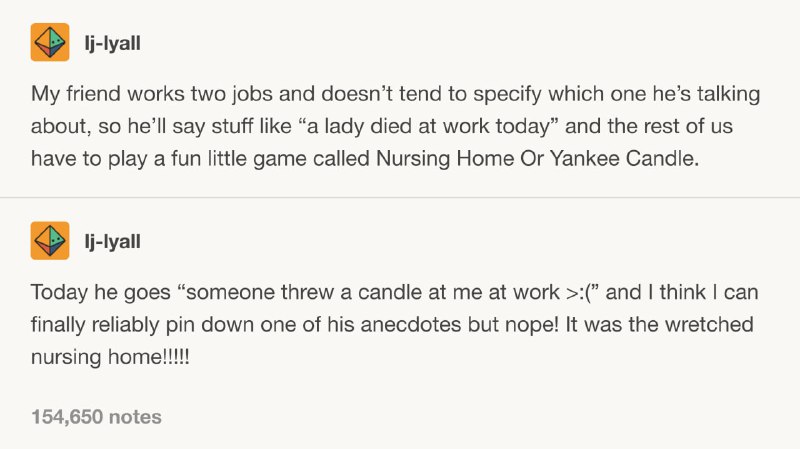Click the word "anecdotes" in second post
800x449 pixels.
tap(411, 325)
